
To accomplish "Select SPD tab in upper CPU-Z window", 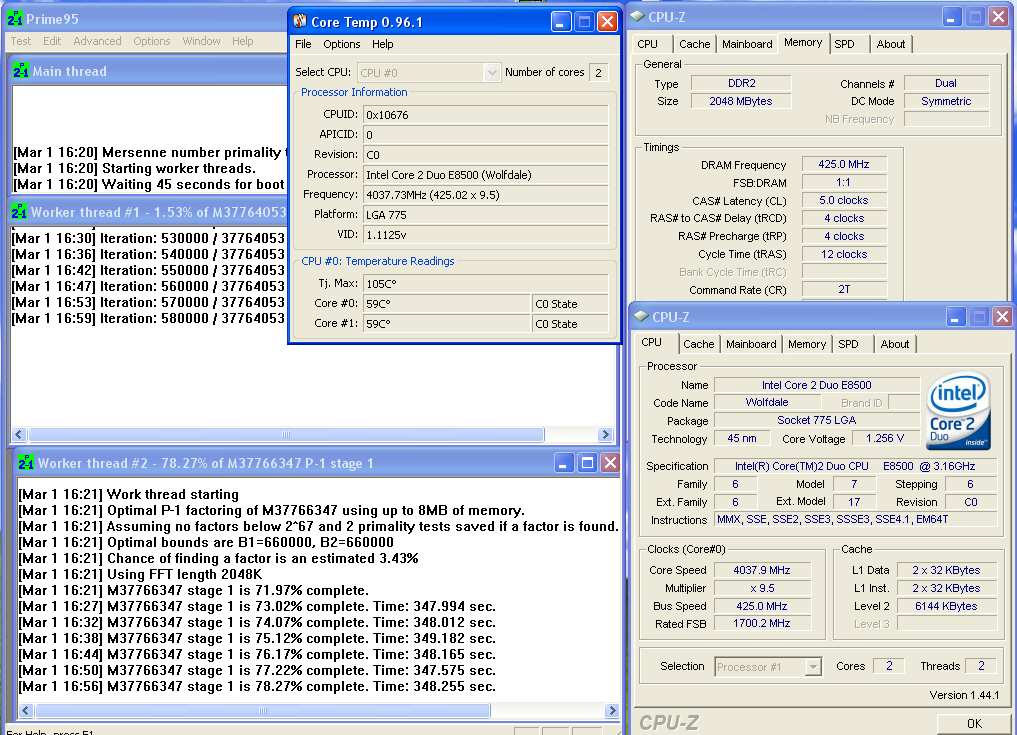I will 844,44.
